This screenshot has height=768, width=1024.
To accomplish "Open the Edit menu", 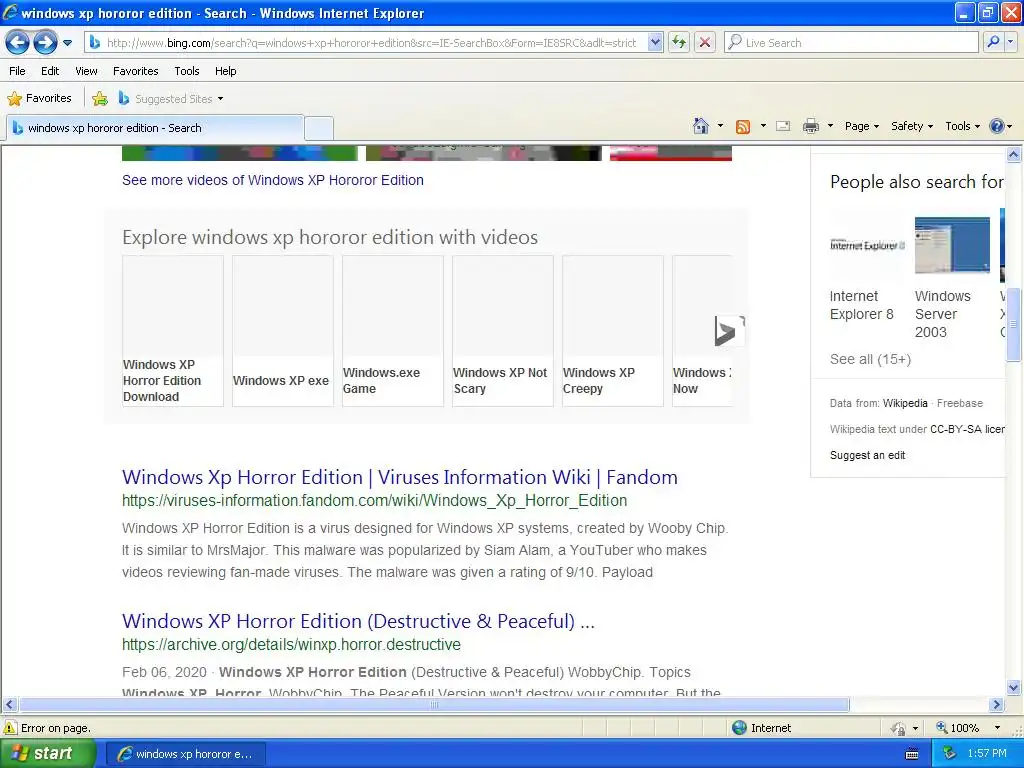I will [x=50, y=71].
